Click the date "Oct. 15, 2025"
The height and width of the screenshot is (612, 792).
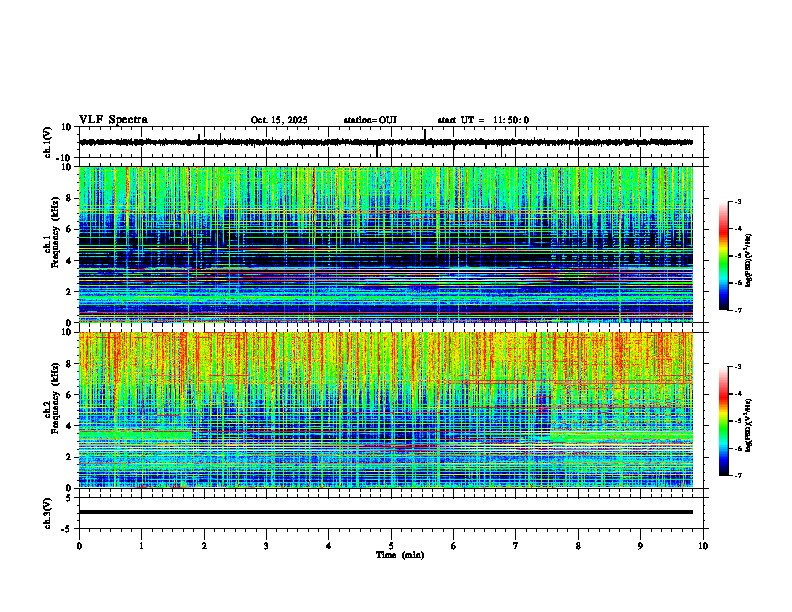click(x=279, y=120)
